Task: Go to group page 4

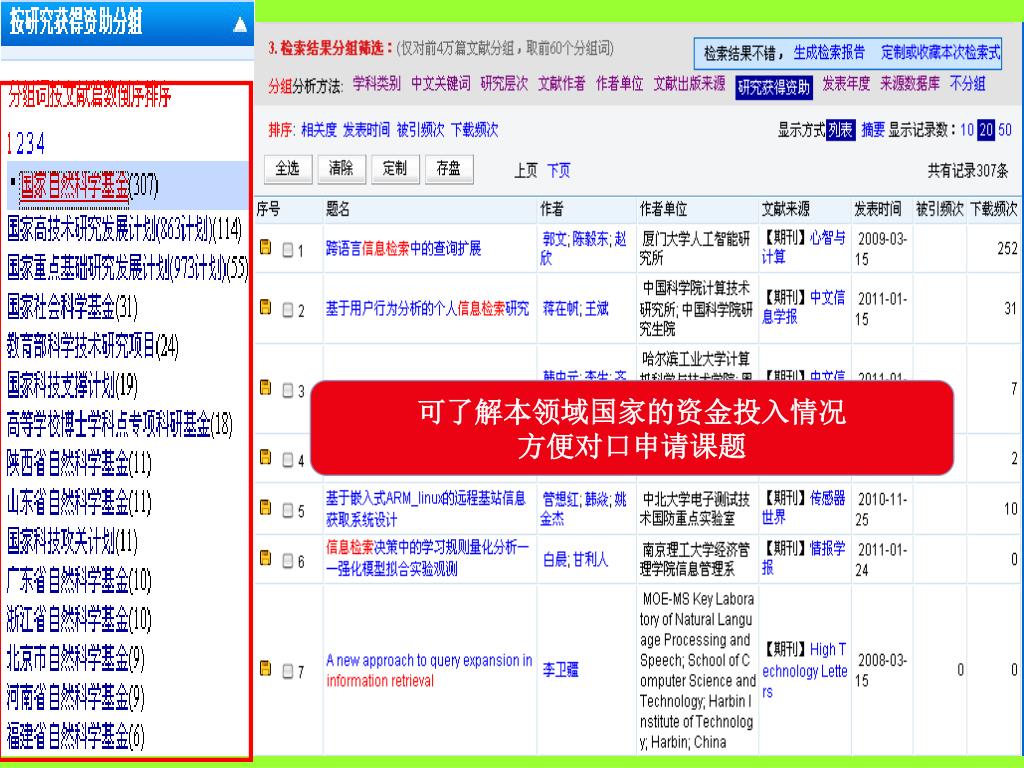Action: click(40, 143)
